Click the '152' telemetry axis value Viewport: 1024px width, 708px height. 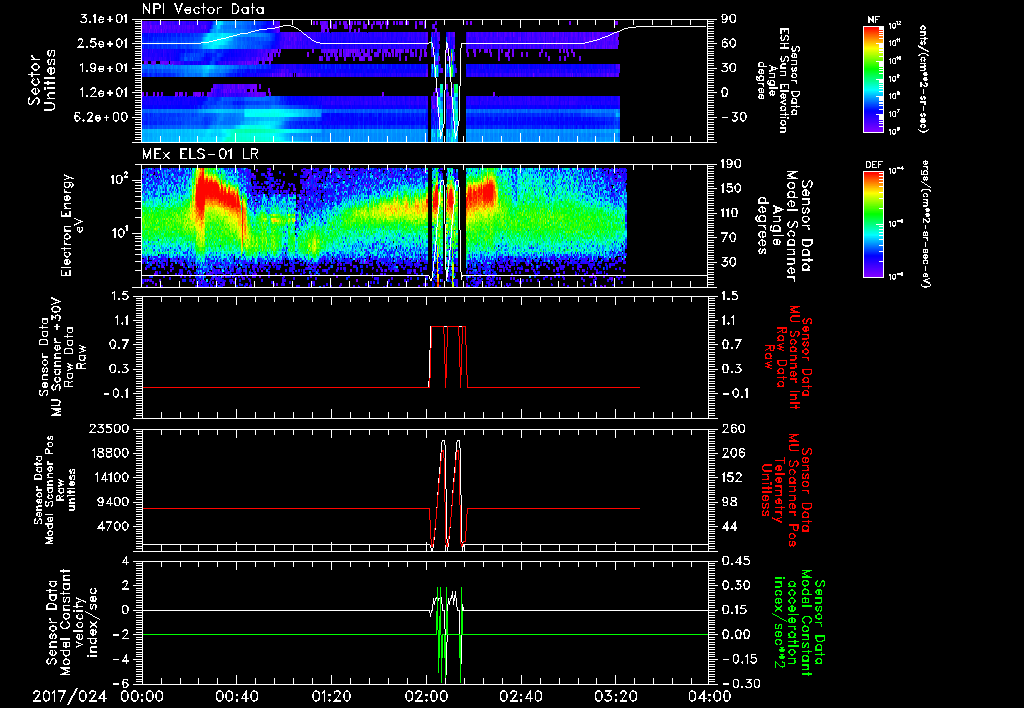(x=733, y=477)
